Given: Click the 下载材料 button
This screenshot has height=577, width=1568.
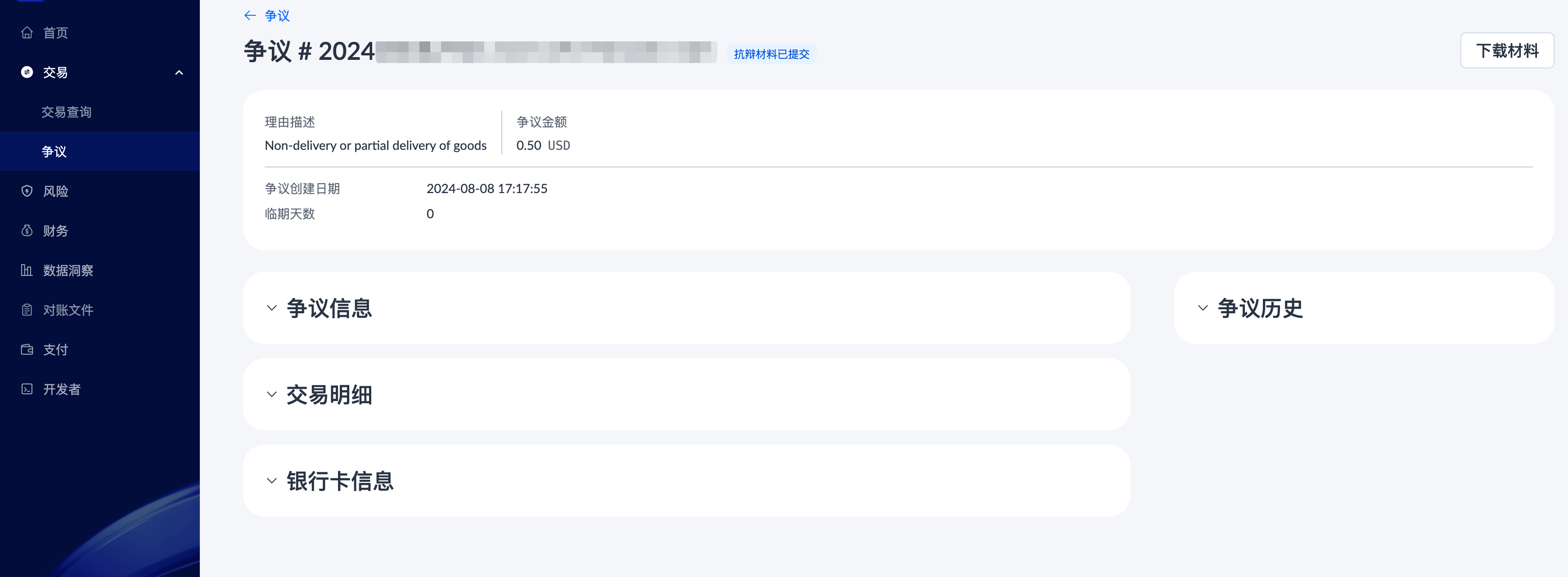Looking at the screenshot, I should coord(1506,50).
